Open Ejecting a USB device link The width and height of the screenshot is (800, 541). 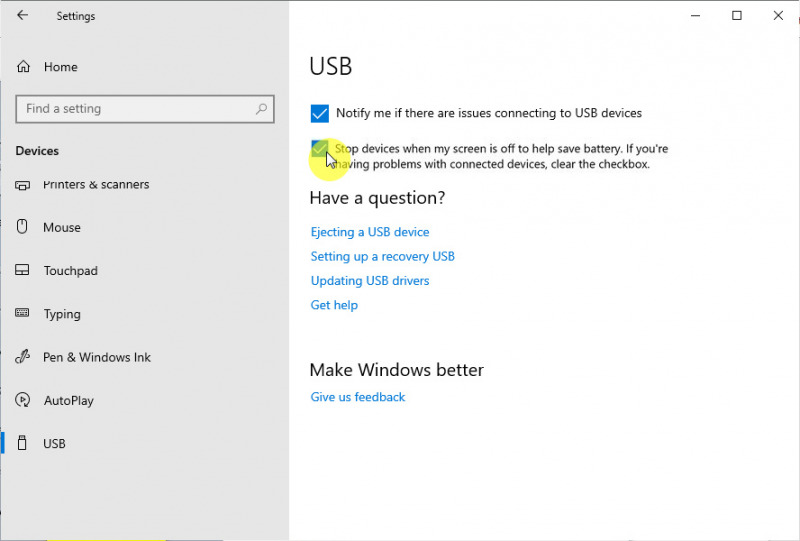pyautogui.click(x=370, y=232)
